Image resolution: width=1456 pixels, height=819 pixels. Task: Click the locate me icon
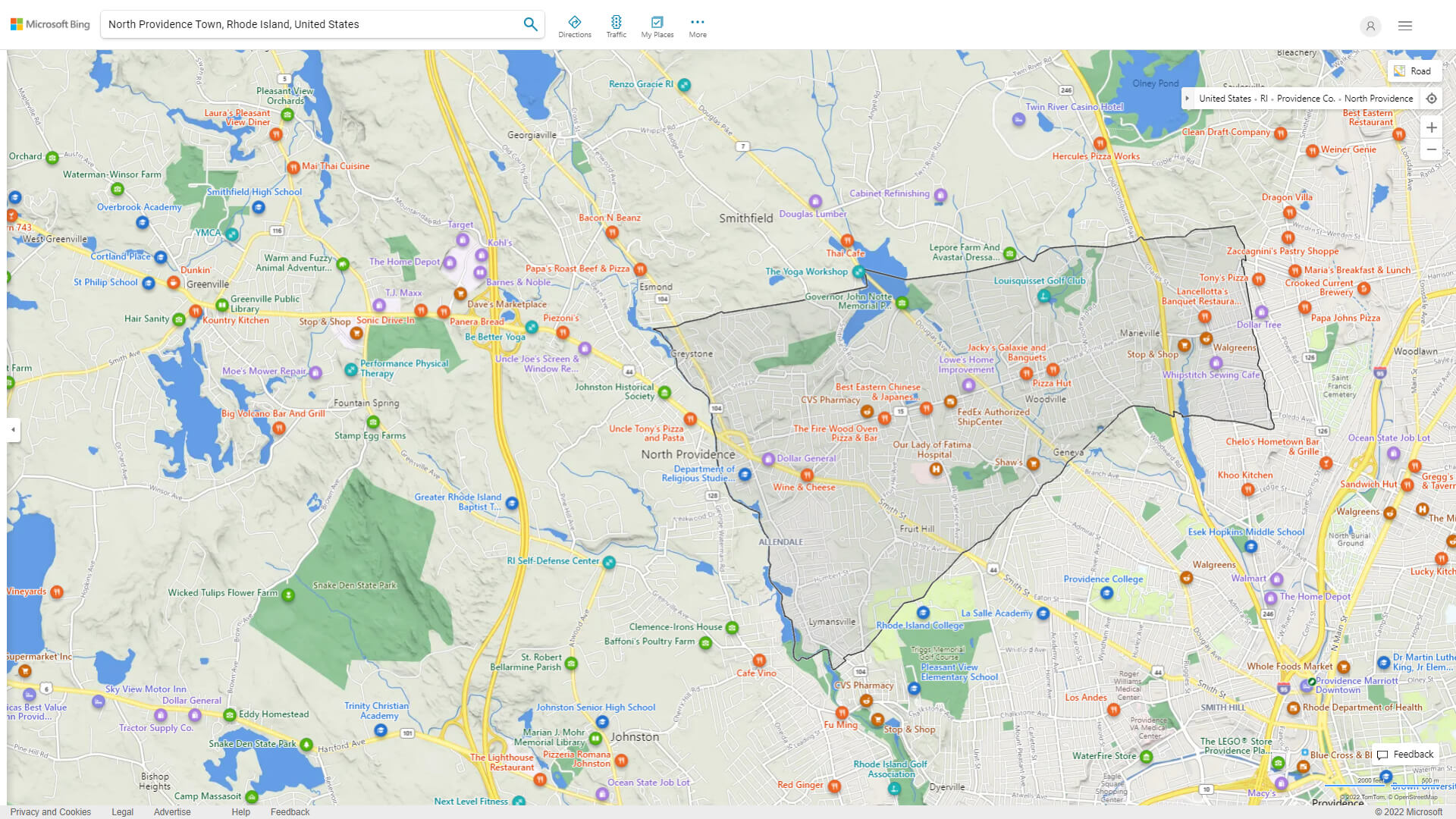(1431, 99)
